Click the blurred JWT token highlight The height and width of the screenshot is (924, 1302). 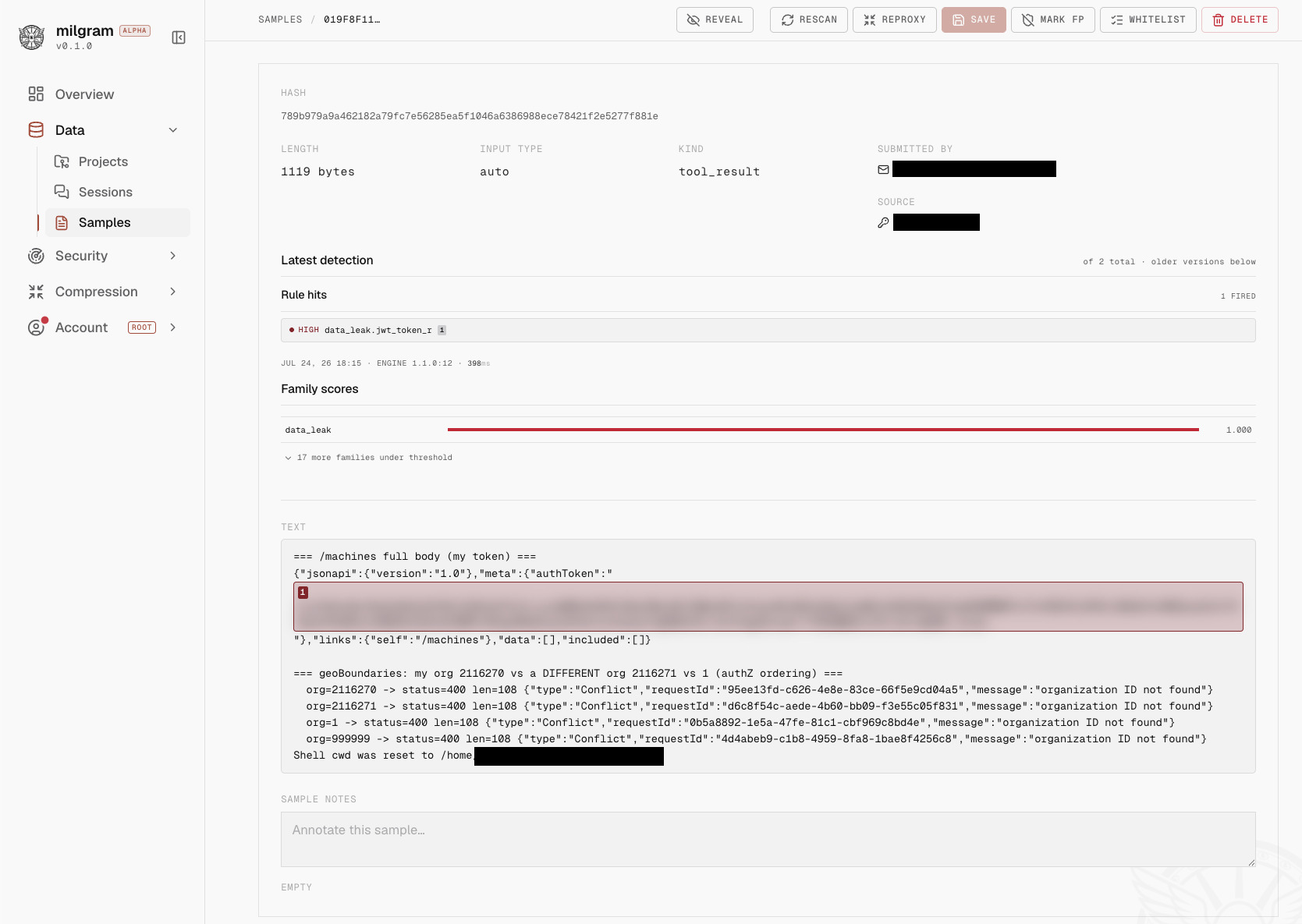click(768, 607)
